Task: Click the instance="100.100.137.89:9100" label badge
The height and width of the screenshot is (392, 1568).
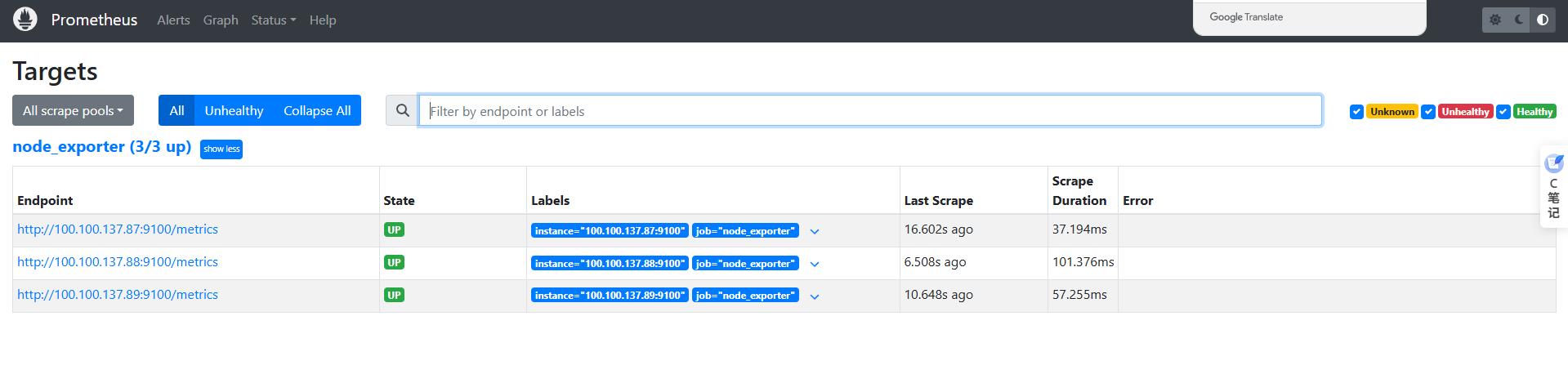Action: tap(610, 295)
